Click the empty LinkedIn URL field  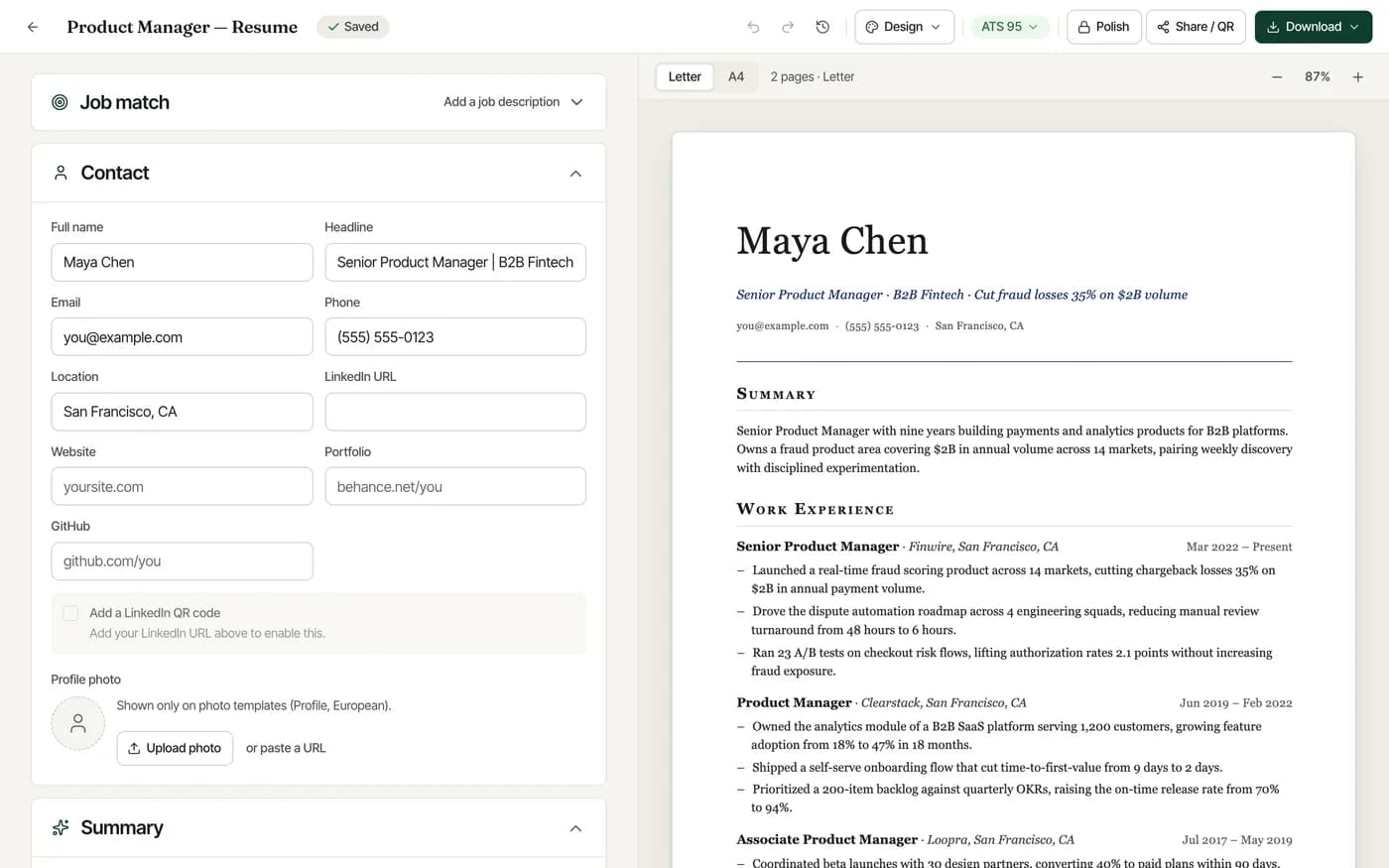455,412
